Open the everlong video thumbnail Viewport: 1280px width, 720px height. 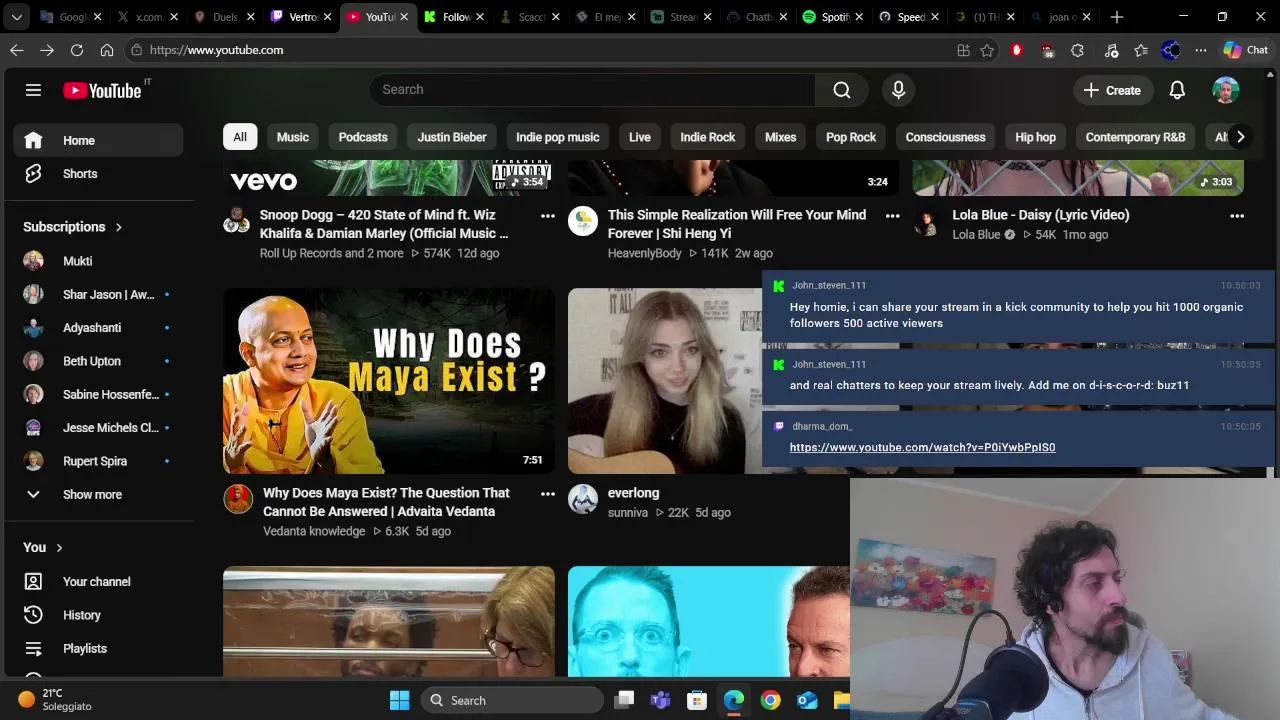coord(665,381)
